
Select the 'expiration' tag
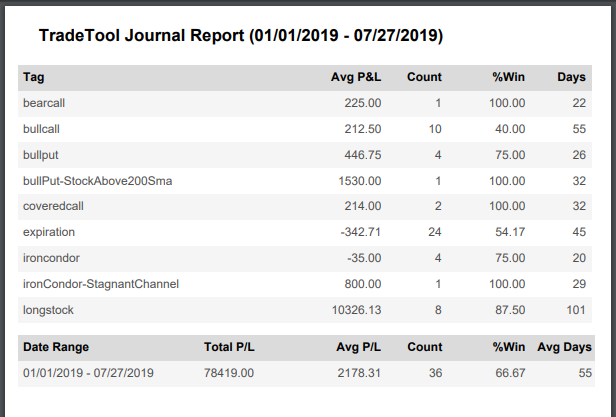(x=49, y=232)
